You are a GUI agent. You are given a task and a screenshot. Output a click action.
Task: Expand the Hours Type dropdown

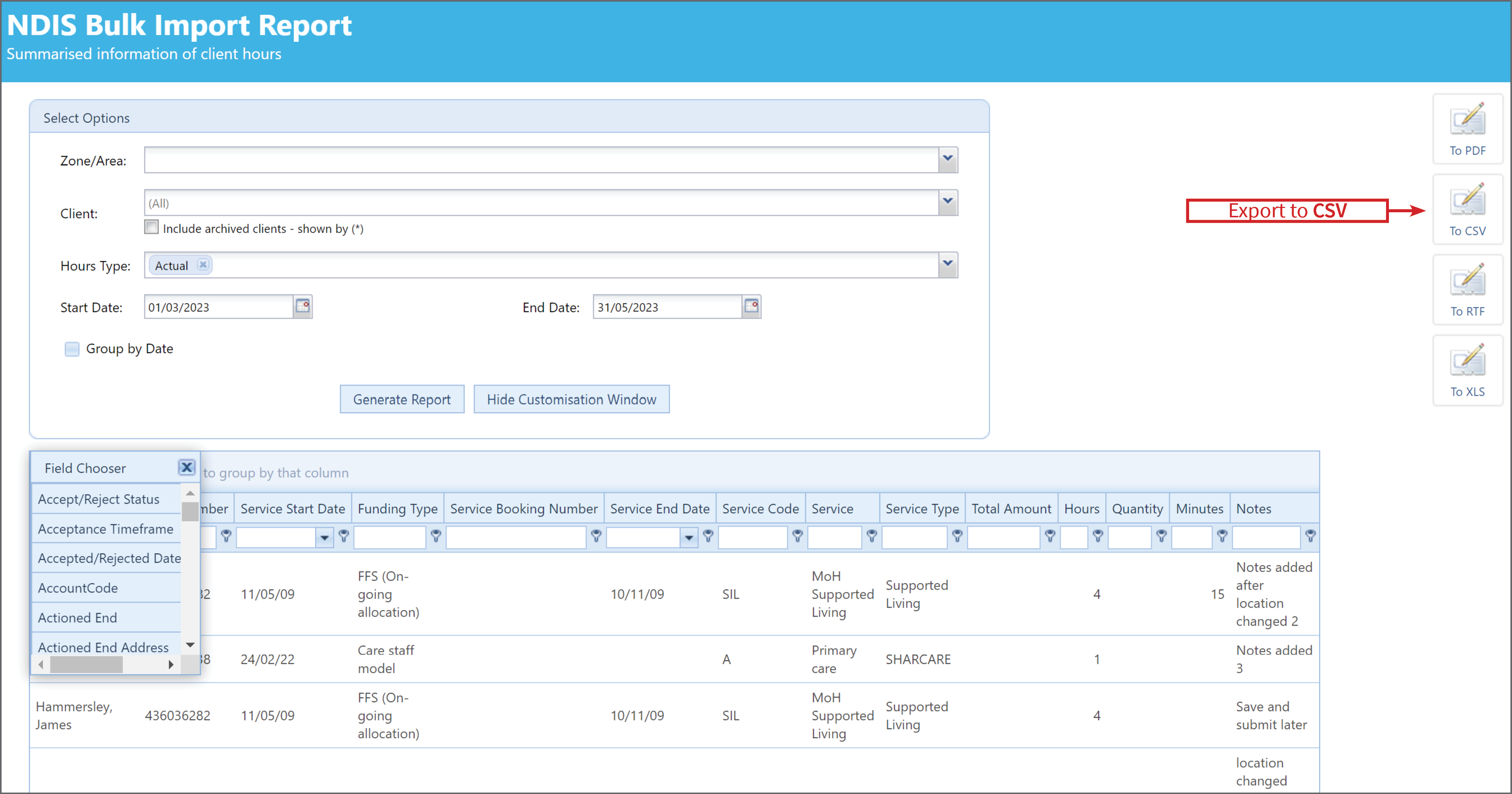click(947, 265)
